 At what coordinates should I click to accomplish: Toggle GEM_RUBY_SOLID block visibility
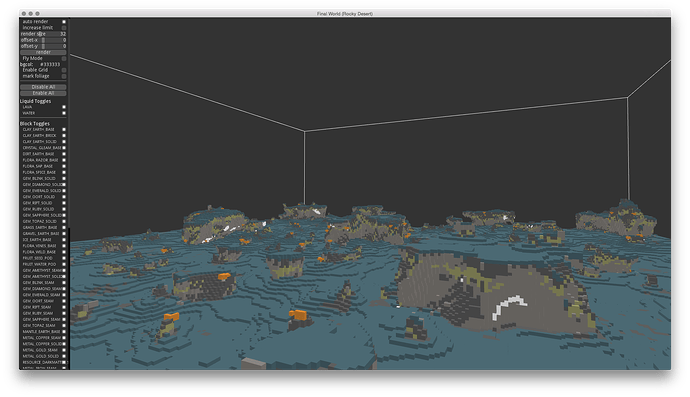click(x=64, y=209)
